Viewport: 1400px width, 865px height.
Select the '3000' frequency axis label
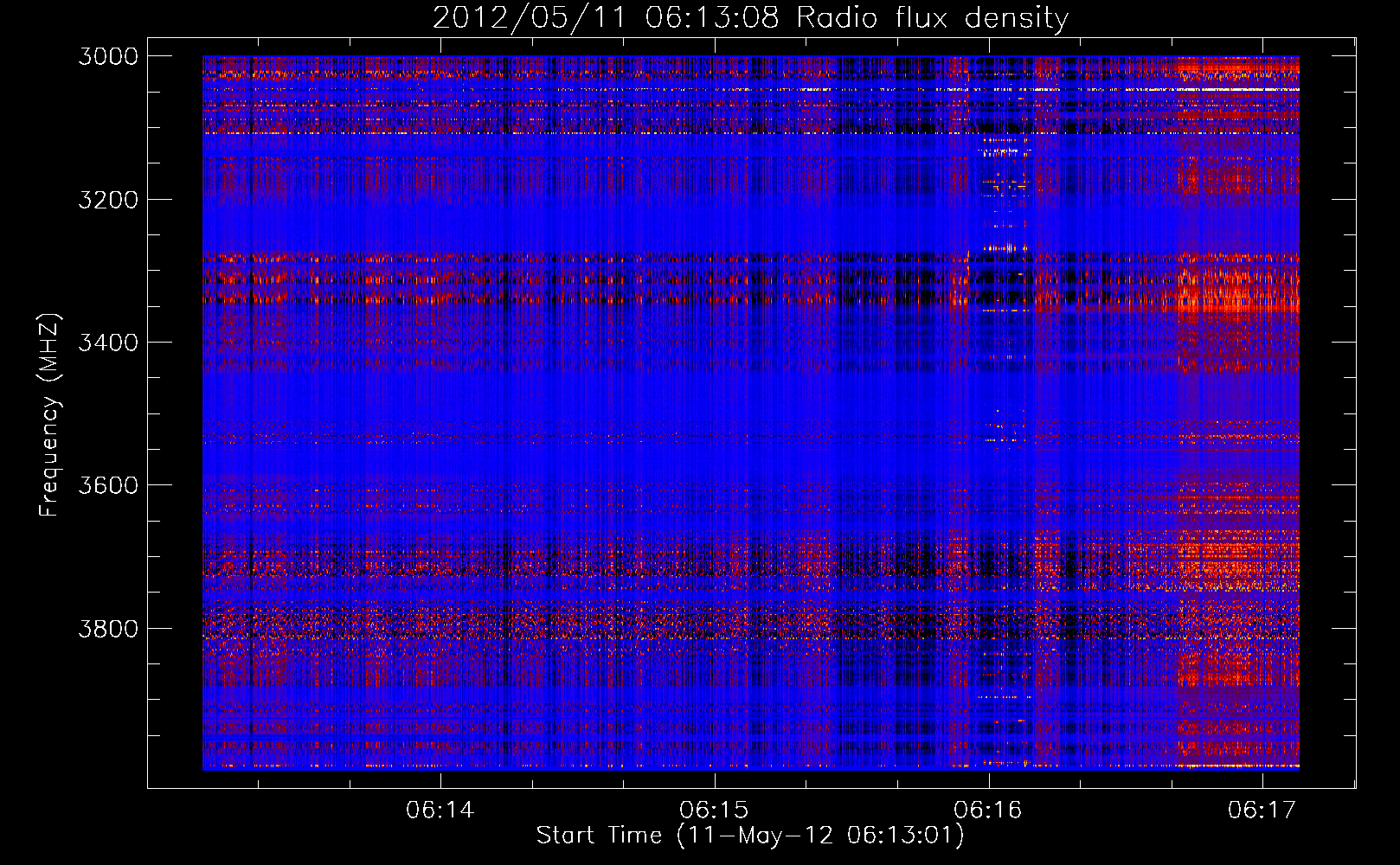coord(108,56)
